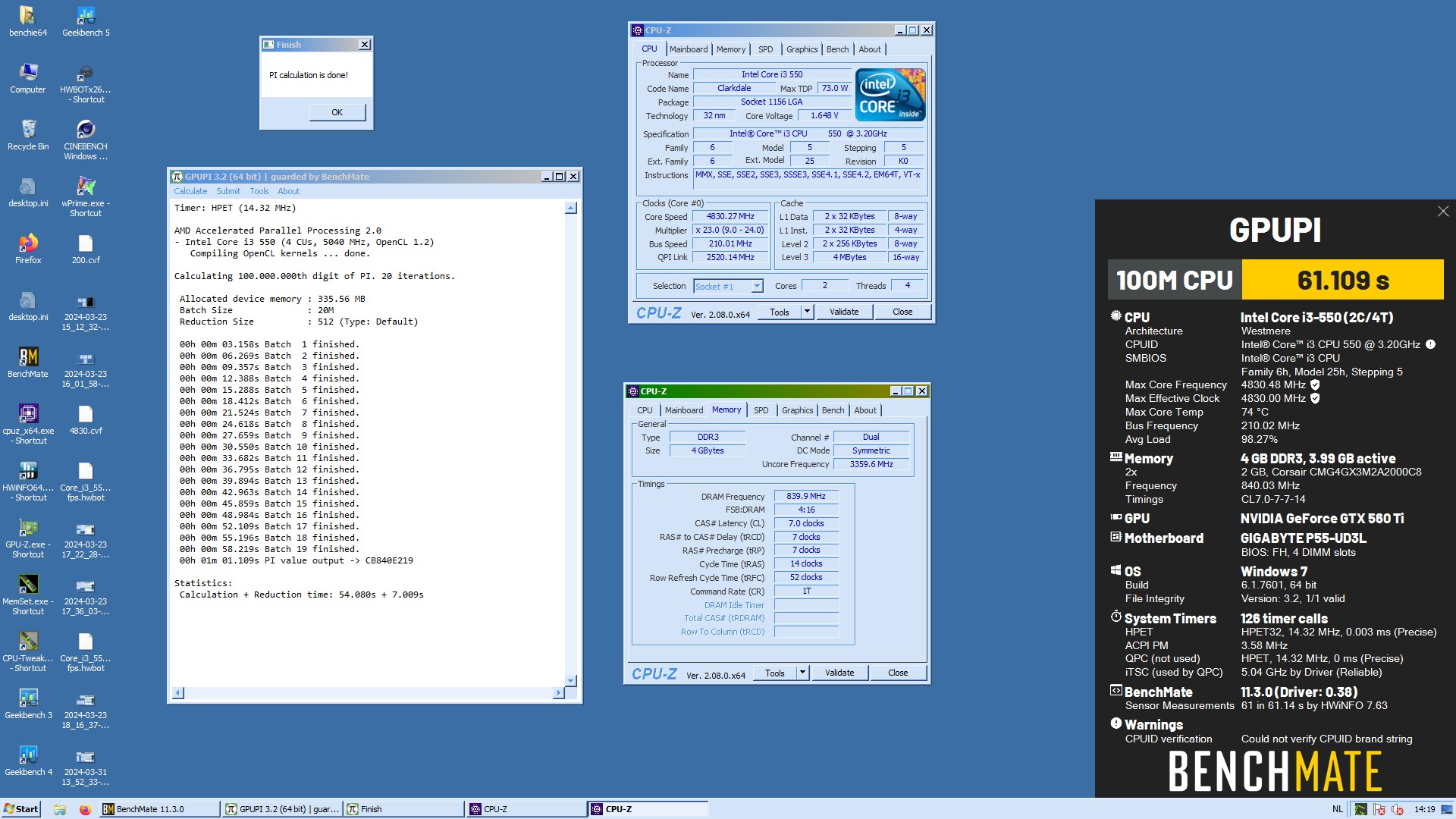Select the GPU-Z.exe shortcut icon
This screenshot has width=1456, height=819.
[x=28, y=538]
